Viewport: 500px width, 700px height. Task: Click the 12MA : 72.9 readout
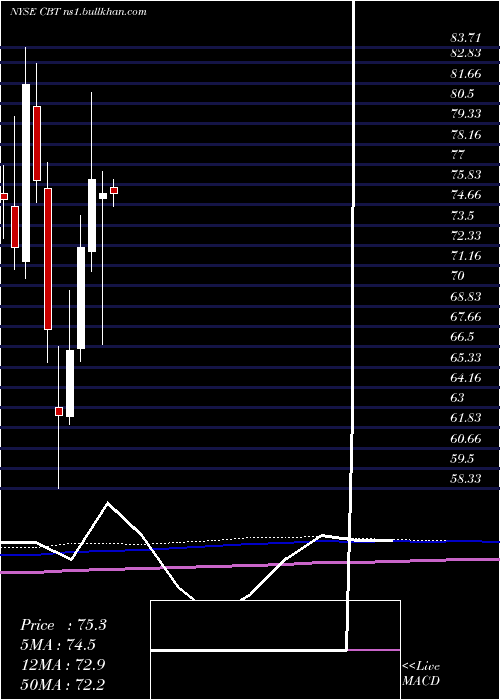[63, 665]
